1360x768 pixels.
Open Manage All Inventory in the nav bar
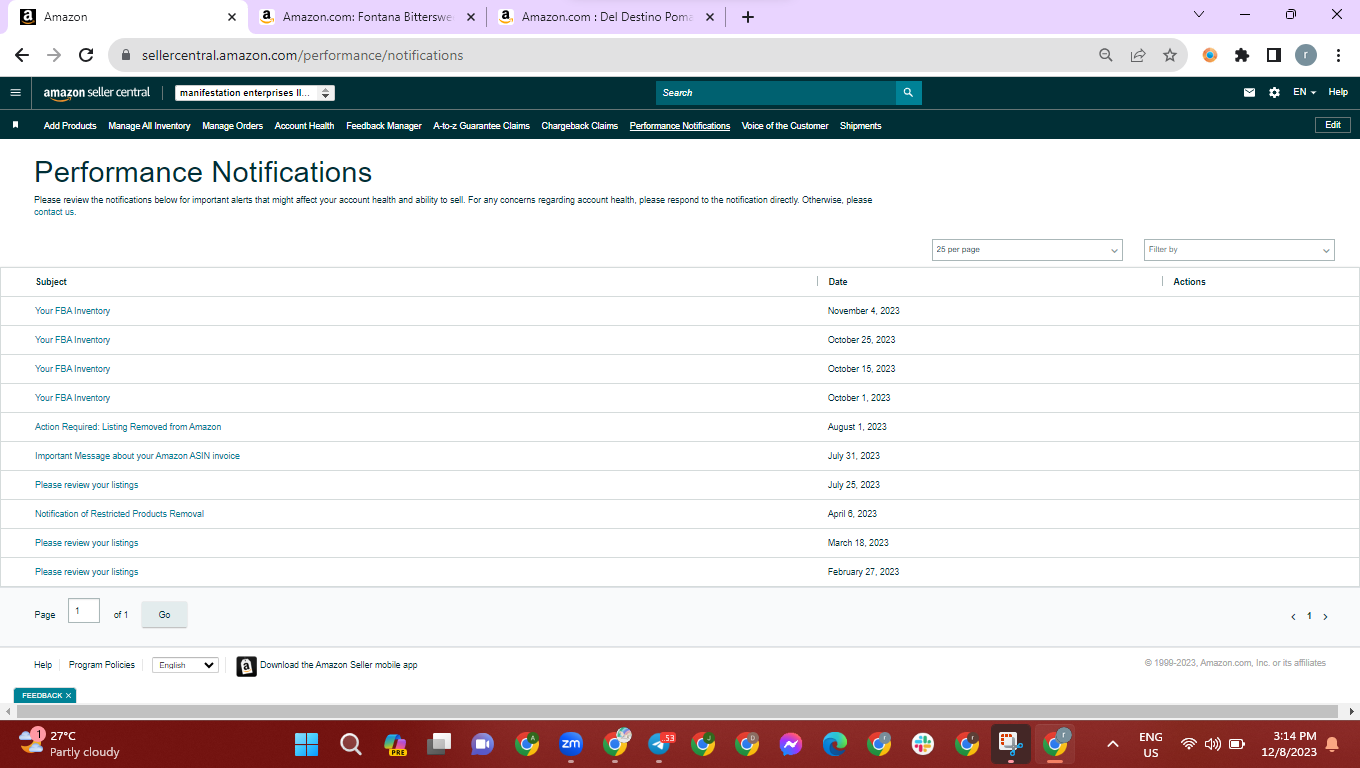[x=149, y=126]
